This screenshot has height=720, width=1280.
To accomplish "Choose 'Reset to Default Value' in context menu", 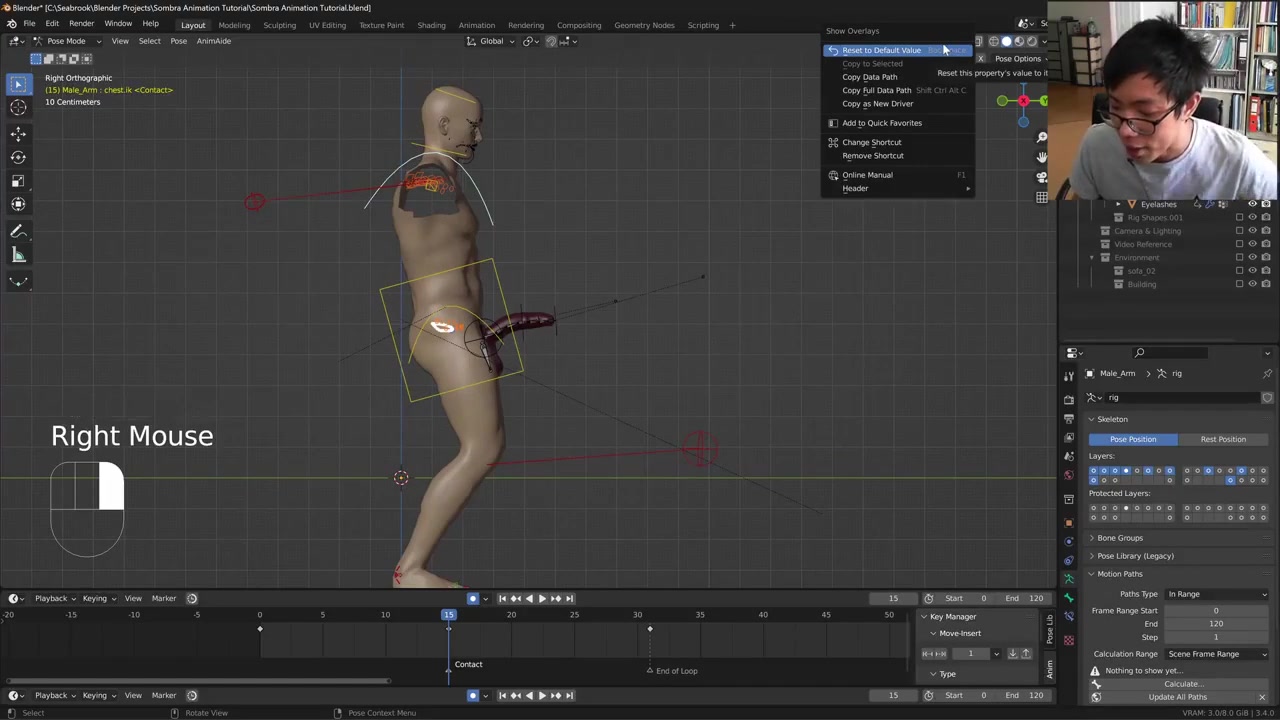I will tap(881, 50).
